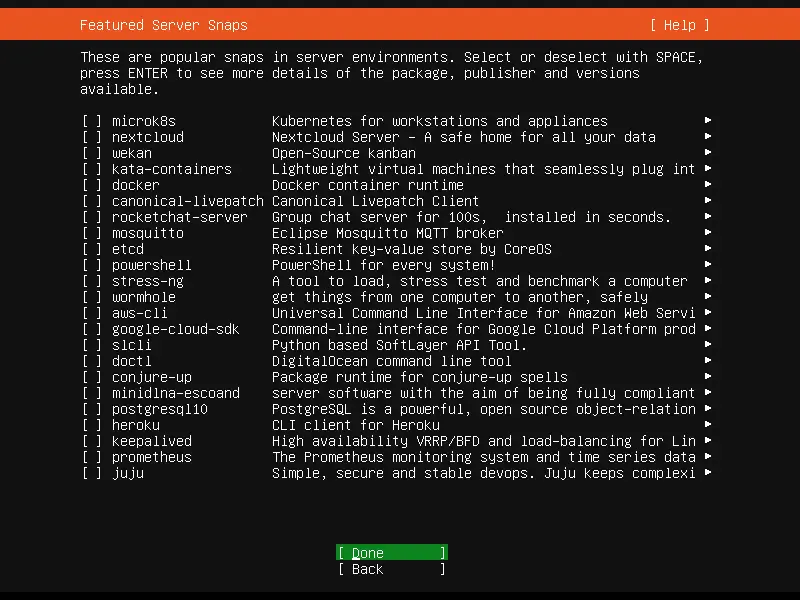
Task: Open google-cloud-sdk details arrow
Action: pos(708,328)
